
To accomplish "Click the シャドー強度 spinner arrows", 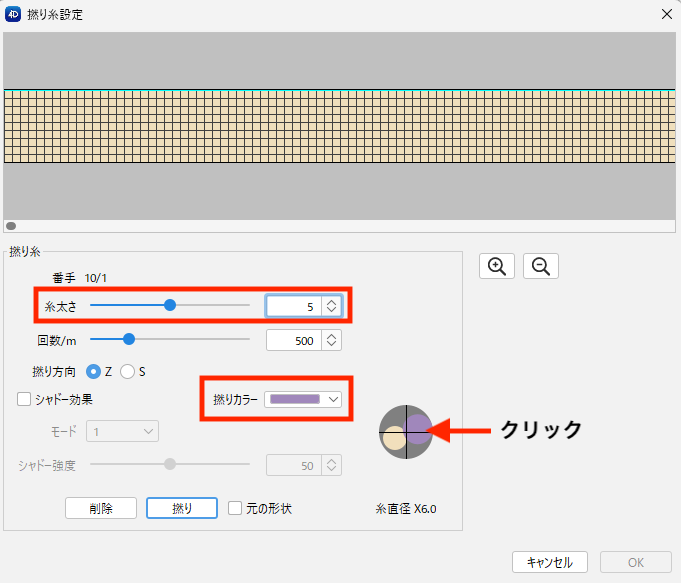I will 331,465.
